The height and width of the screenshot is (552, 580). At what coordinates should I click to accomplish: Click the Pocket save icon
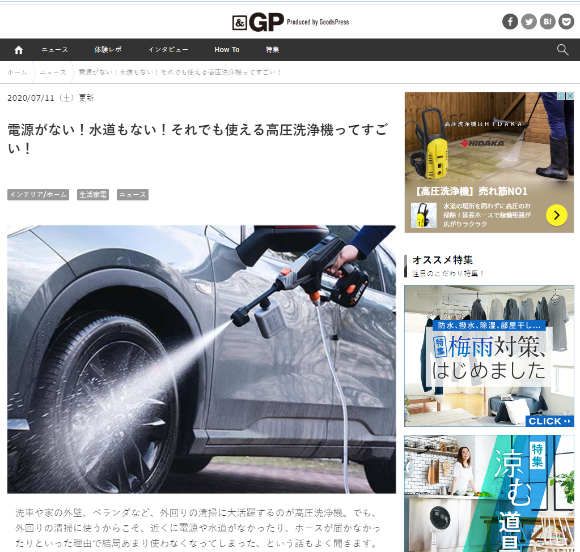566,21
